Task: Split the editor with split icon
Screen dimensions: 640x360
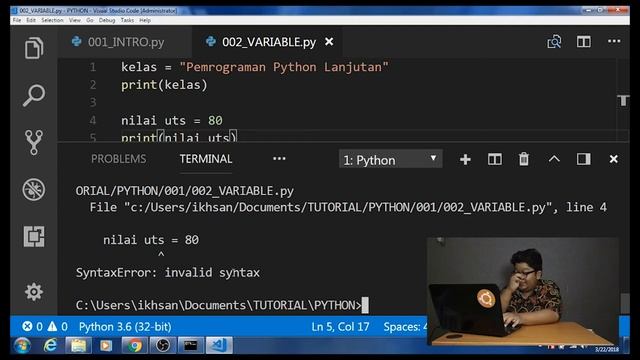Action: click(584, 42)
